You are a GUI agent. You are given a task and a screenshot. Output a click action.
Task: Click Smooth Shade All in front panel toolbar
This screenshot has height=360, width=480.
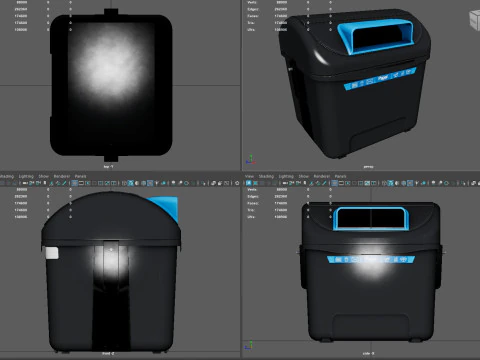pos(131,183)
